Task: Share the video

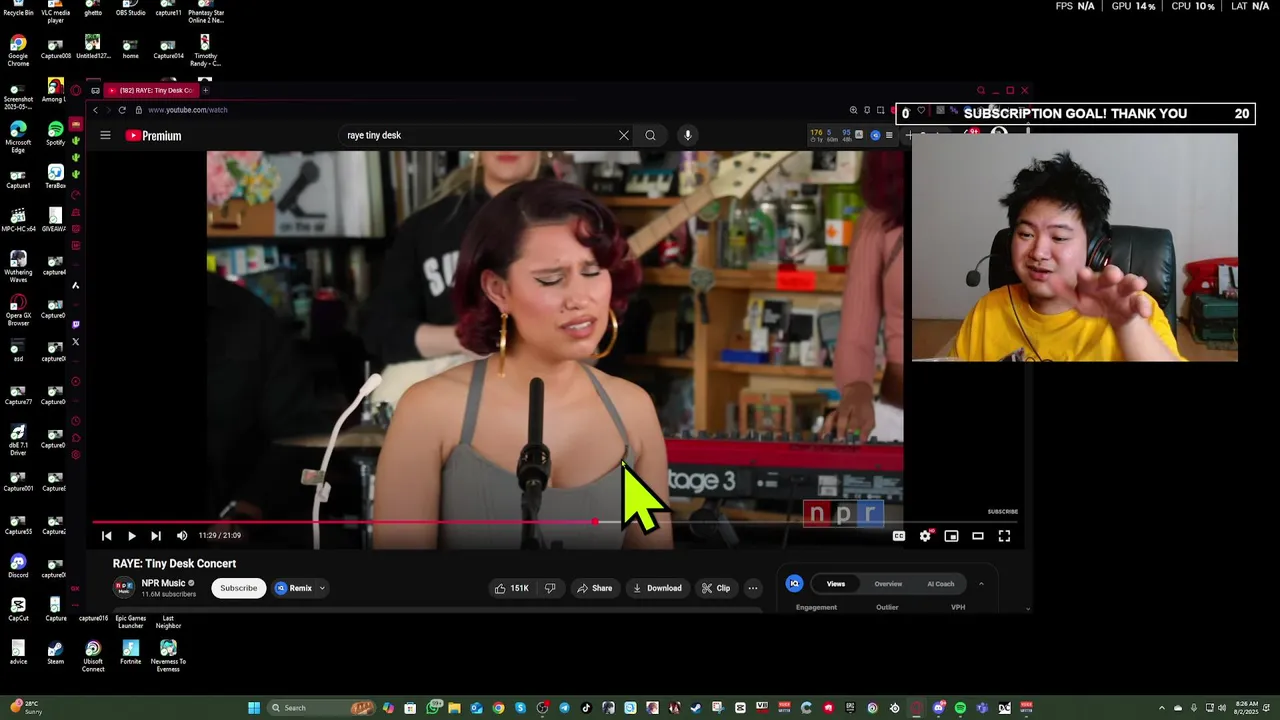Action: (594, 588)
